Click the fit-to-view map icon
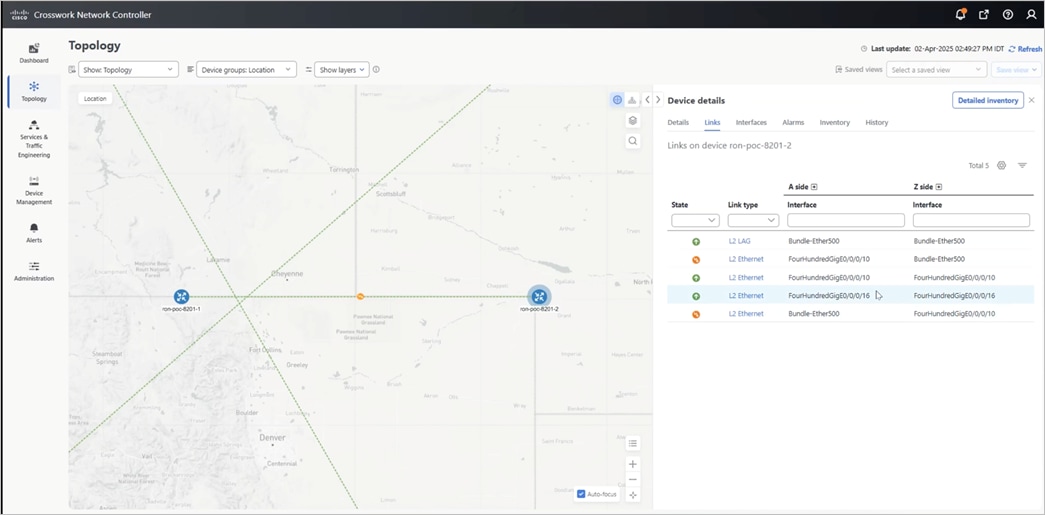 (x=632, y=495)
